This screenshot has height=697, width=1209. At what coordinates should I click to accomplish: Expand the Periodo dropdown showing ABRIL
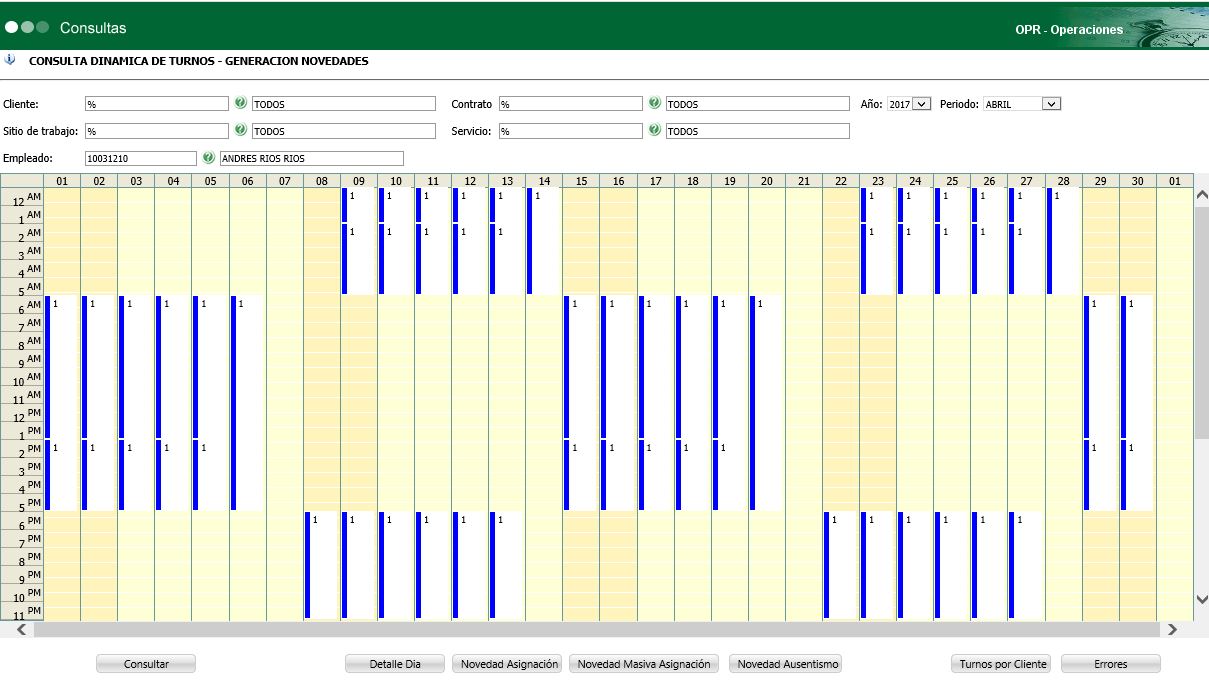pos(1050,104)
